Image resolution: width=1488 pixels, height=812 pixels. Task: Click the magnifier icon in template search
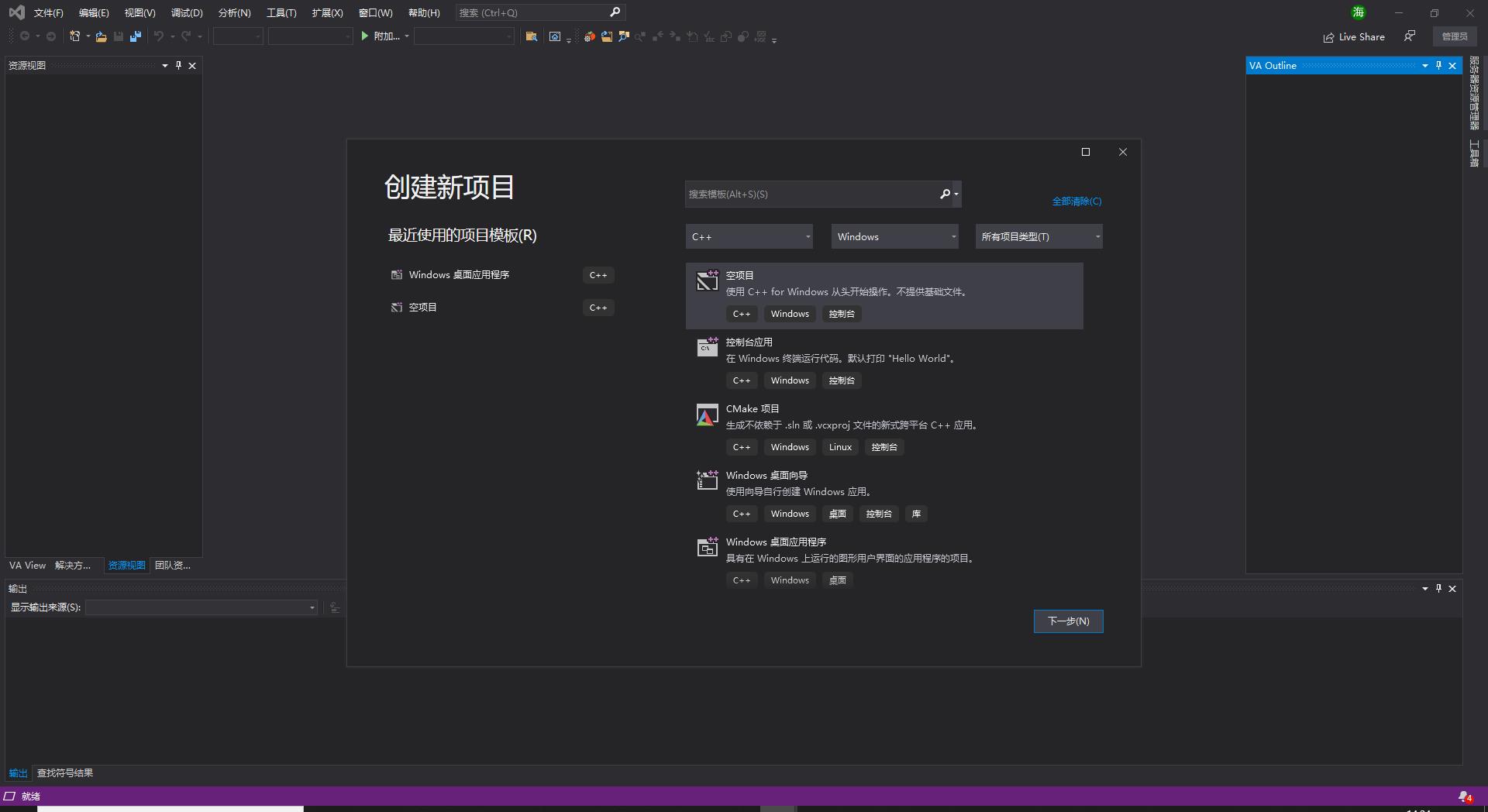pyautogui.click(x=945, y=194)
